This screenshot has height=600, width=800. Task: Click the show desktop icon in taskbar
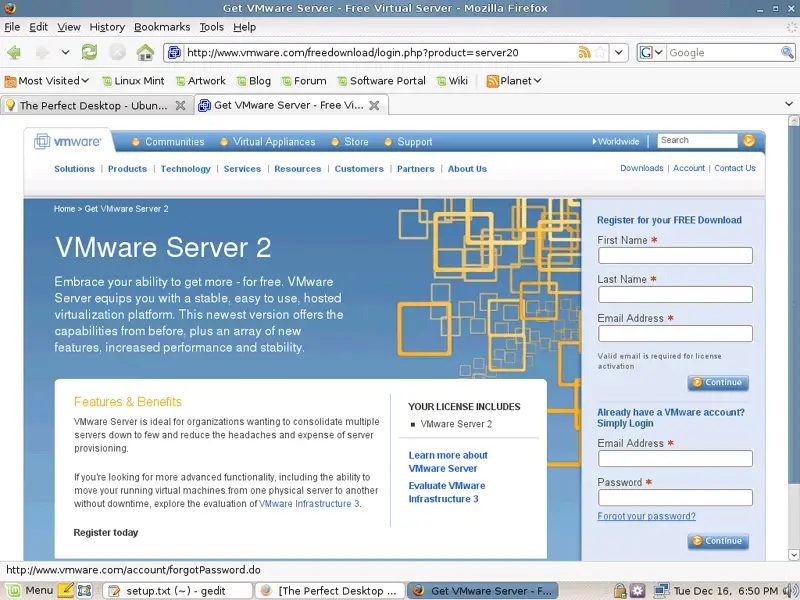pyautogui.click(x=85, y=591)
